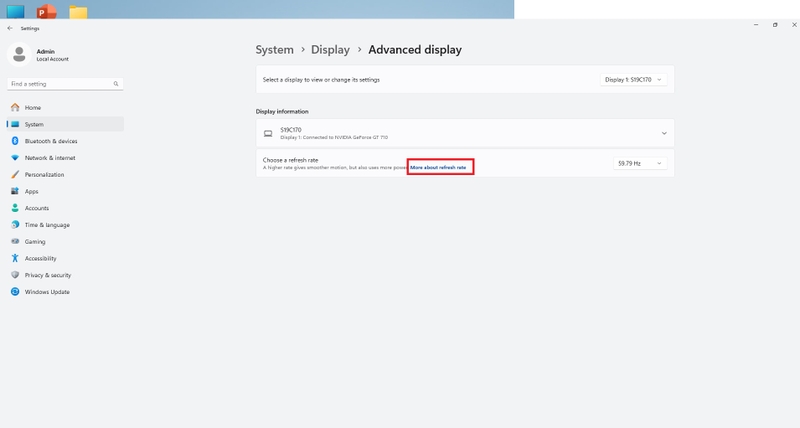
Task: Open Network & internet settings
Action: [x=65, y=158]
